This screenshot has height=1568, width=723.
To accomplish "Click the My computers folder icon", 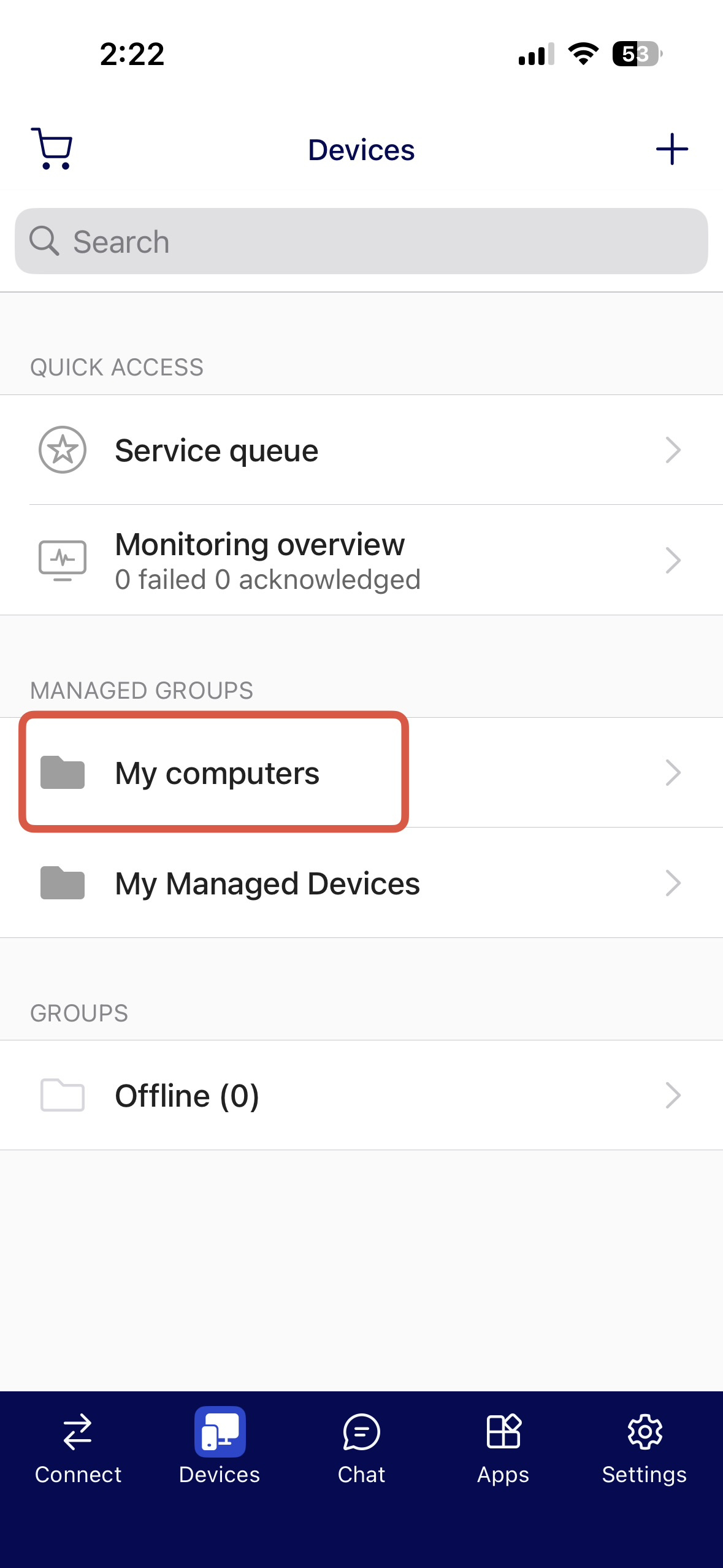I will (x=63, y=772).
